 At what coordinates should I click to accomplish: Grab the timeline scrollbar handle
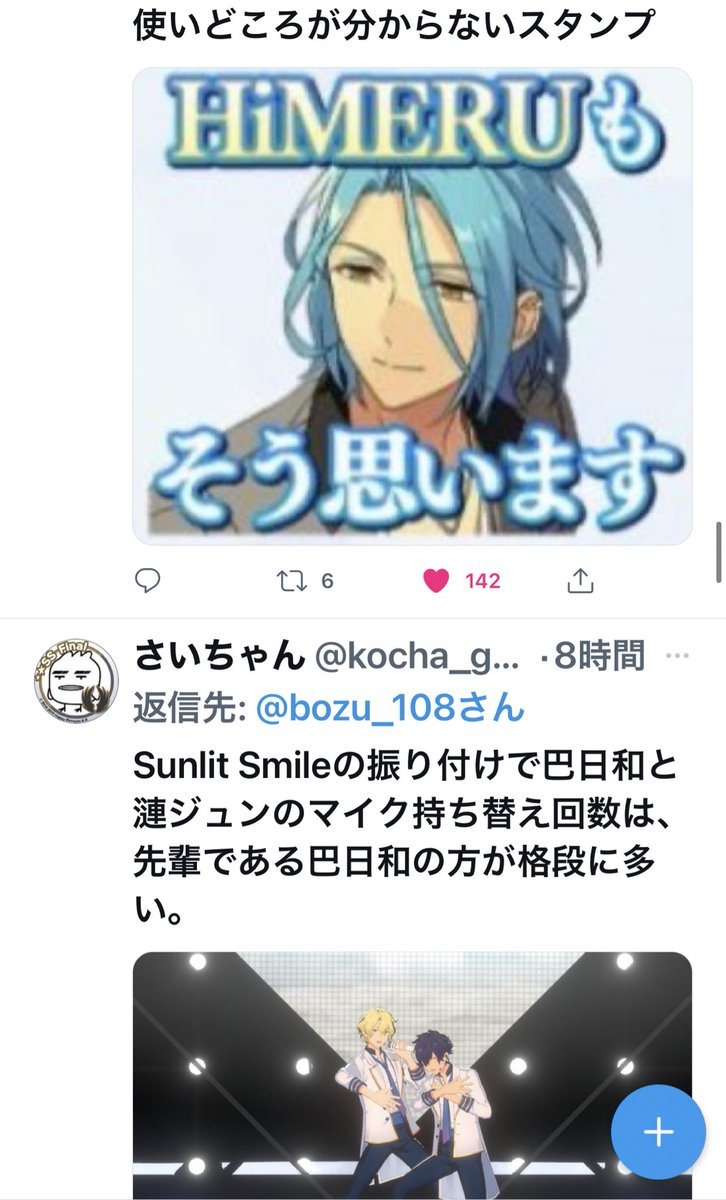719,551
